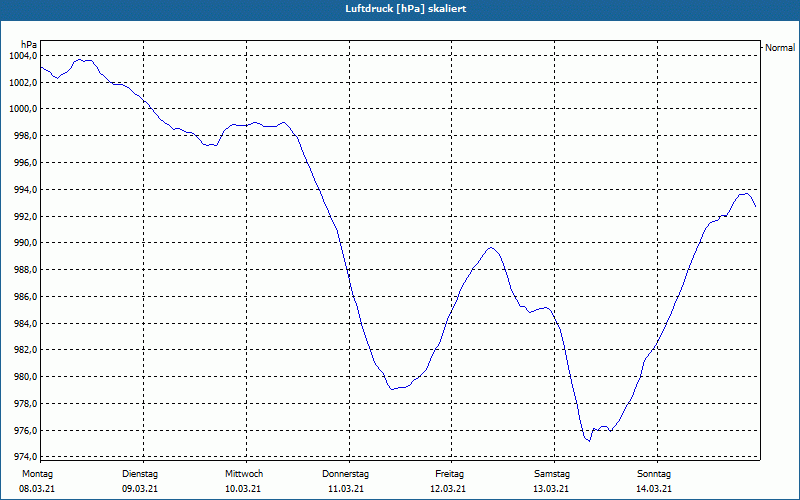Click the 'Montag' day label

(x=37, y=474)
